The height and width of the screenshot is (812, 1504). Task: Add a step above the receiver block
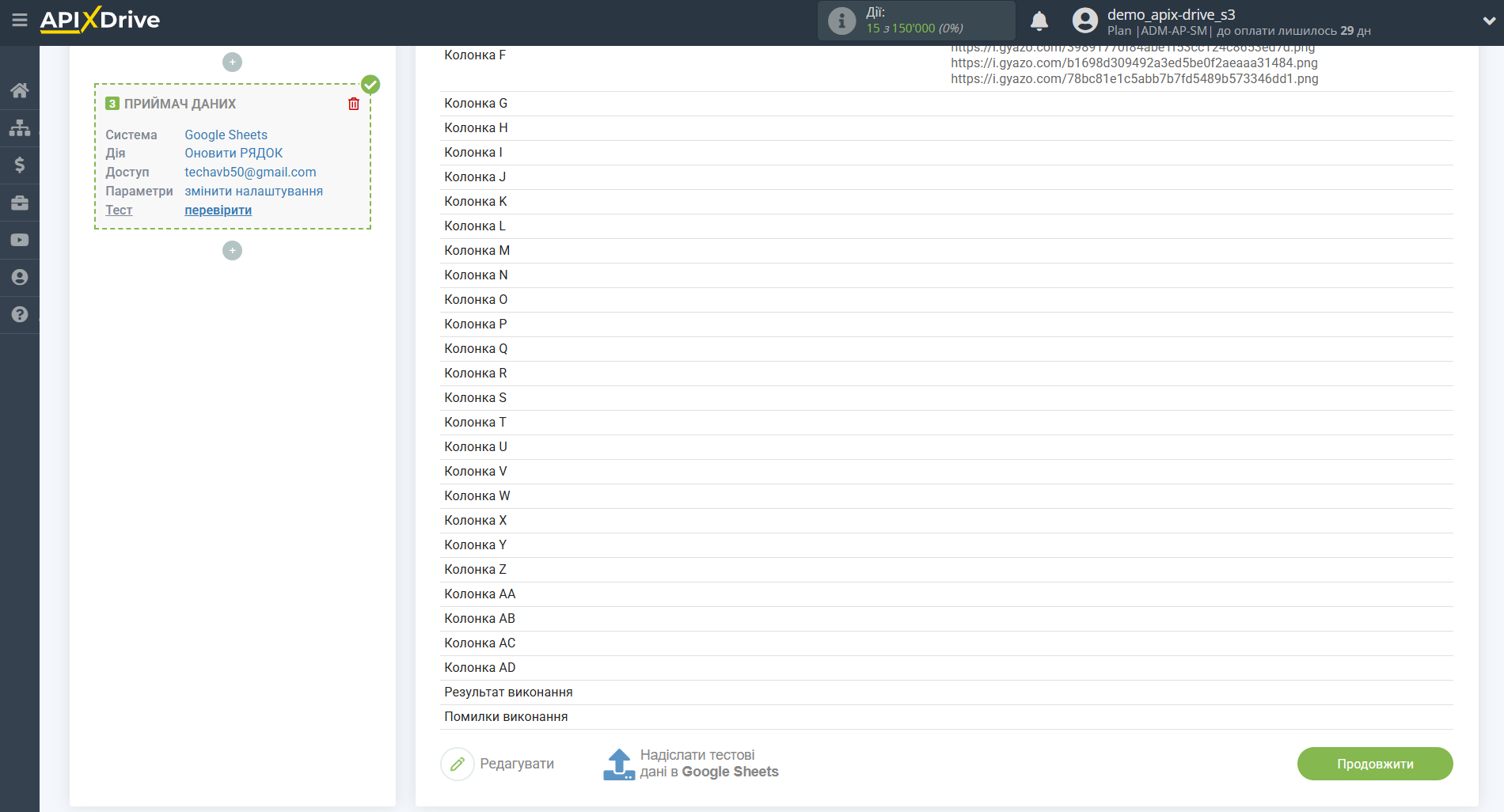[232, 62]
